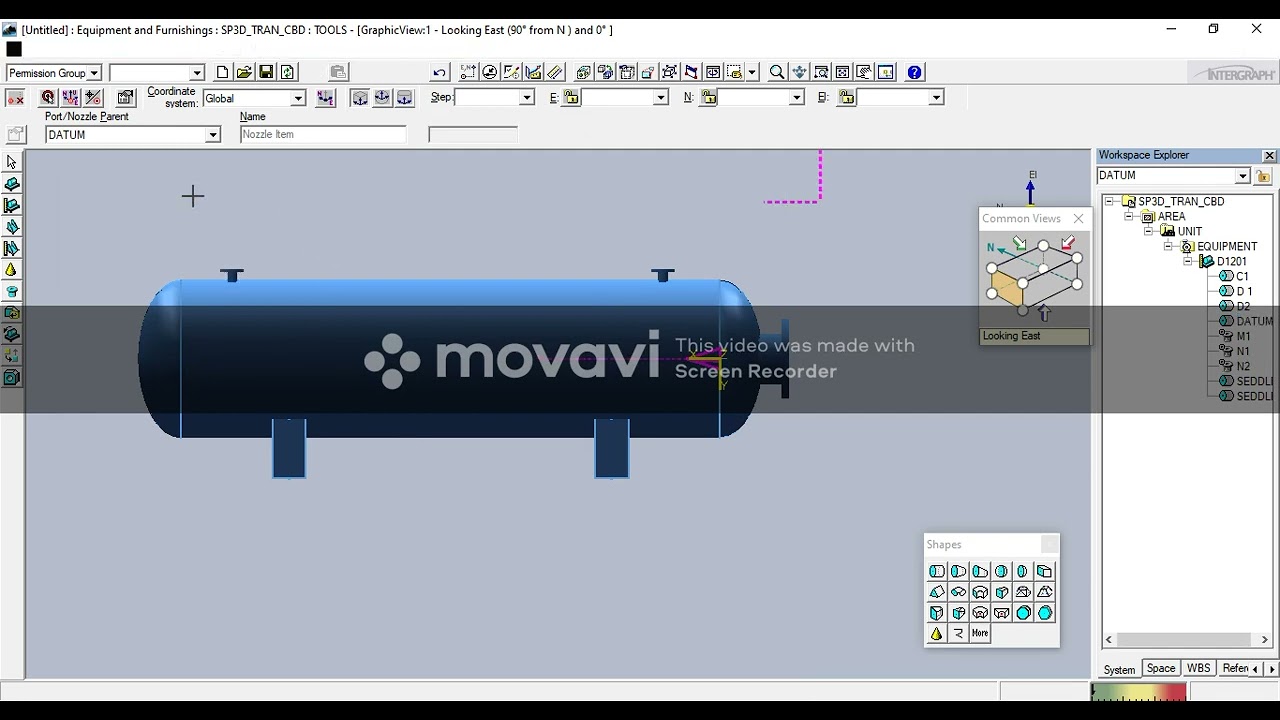Switch to the Space tab

coord(1161,668)
